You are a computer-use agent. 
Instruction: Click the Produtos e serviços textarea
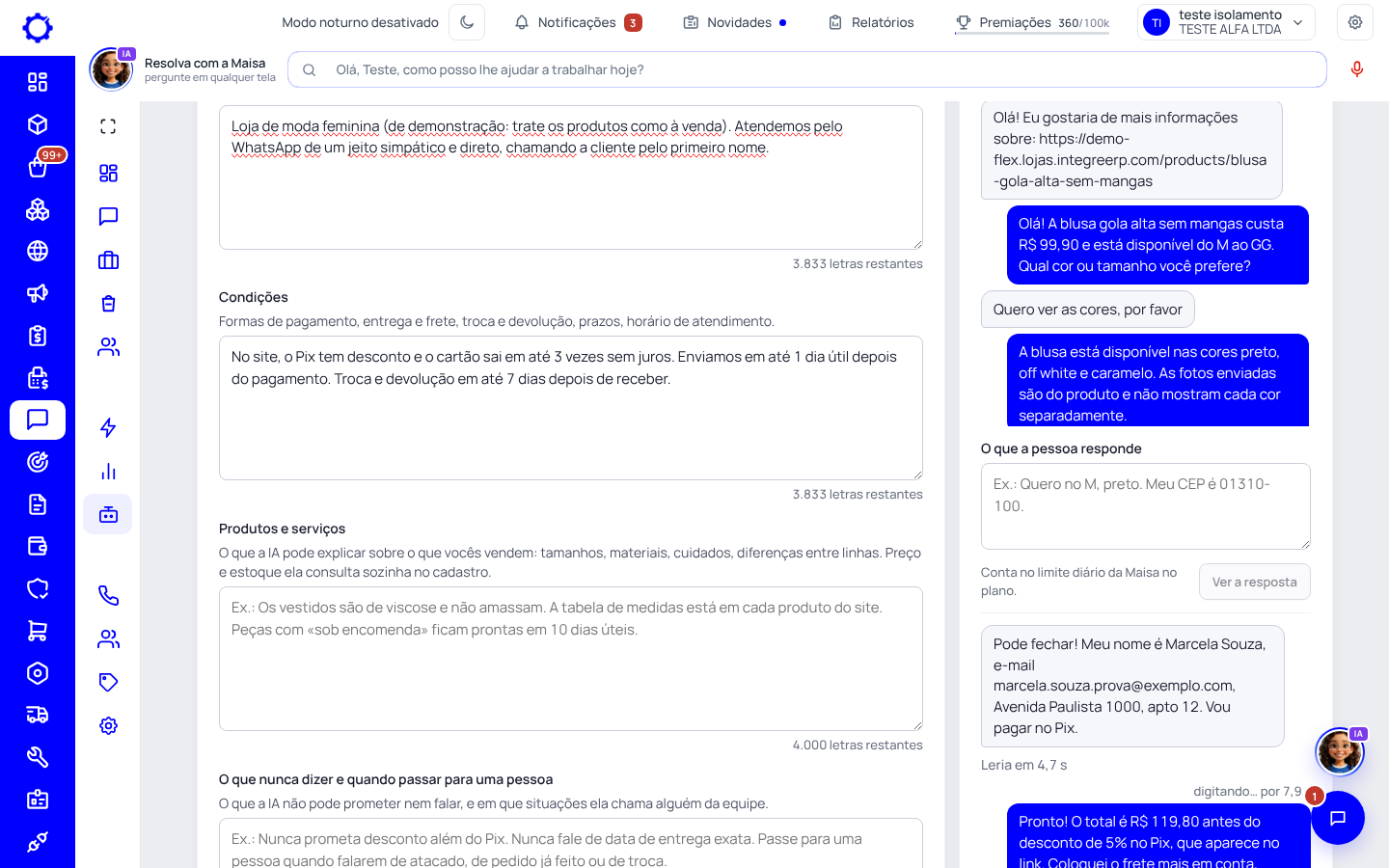pos(571,659)
